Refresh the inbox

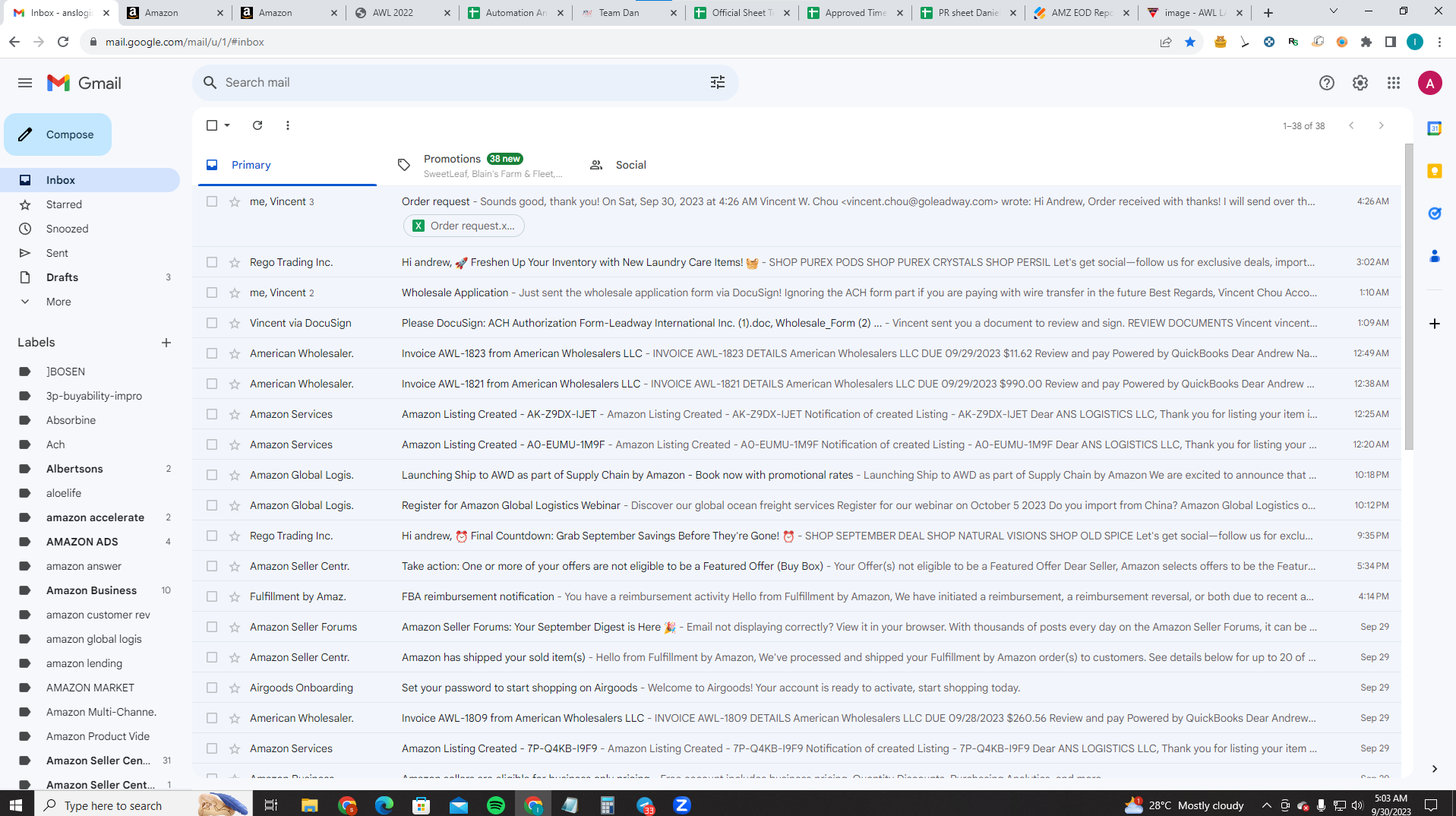coord(257,125)
